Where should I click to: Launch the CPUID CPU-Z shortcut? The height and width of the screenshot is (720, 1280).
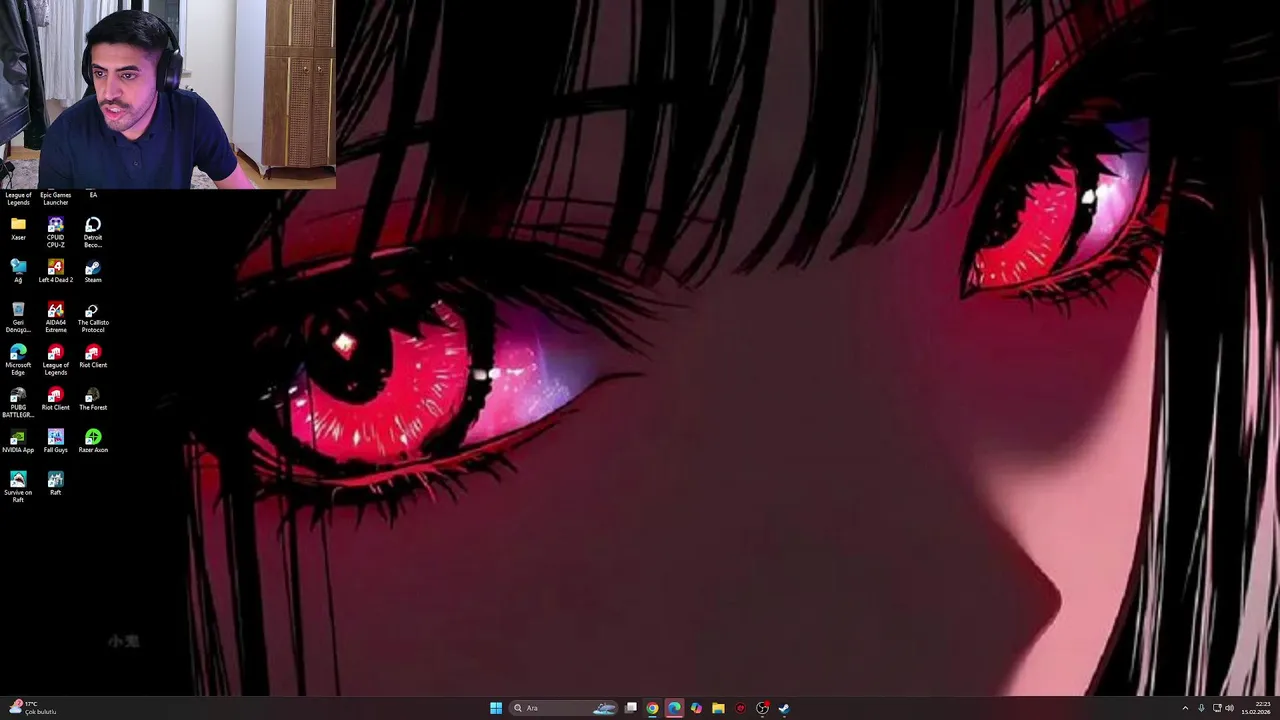click(x=55, y=232)
